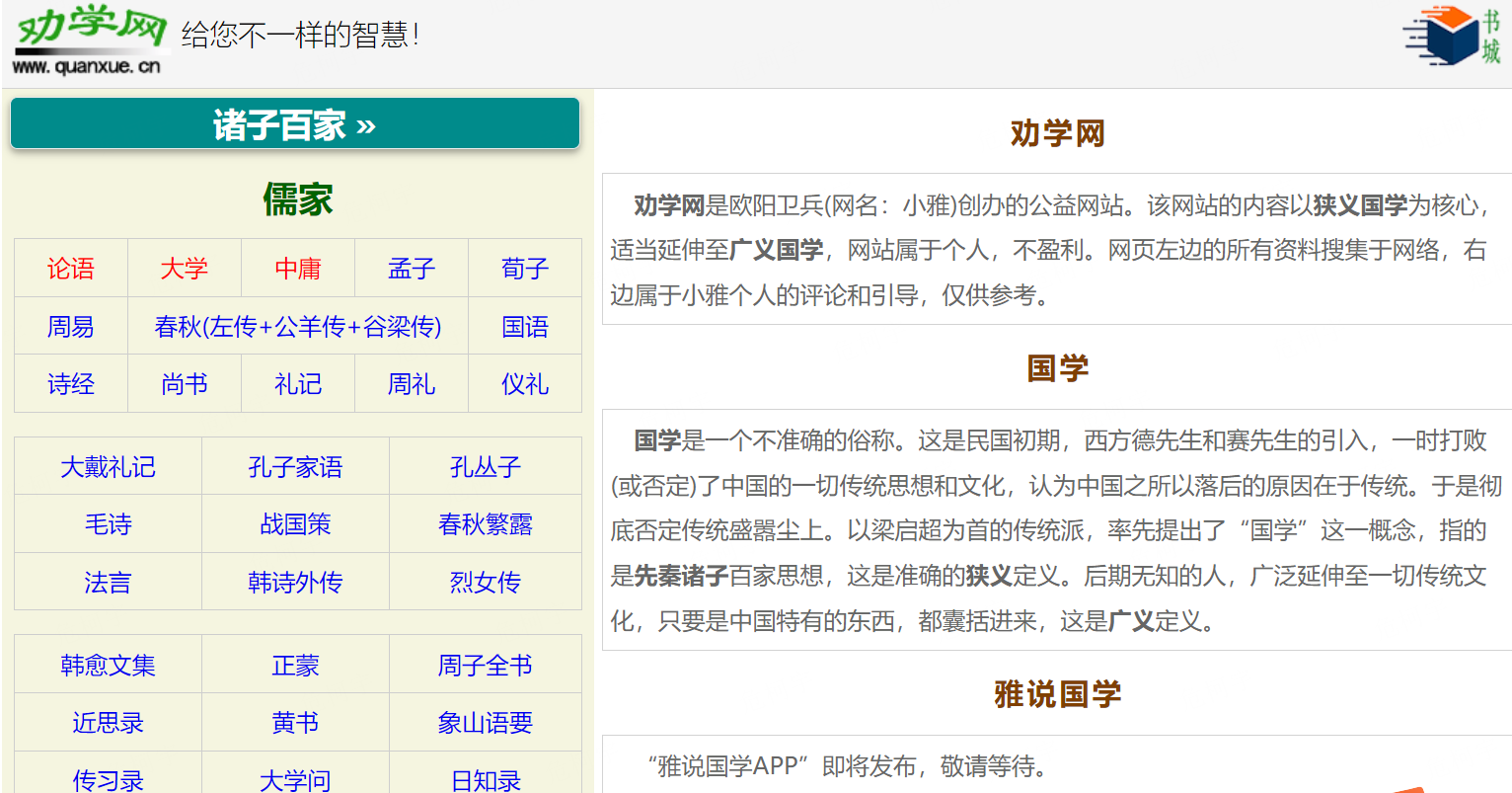Go to the 孟子 page
The width and height of the screenshot is (1512, 793).
[x=412, y=269]
